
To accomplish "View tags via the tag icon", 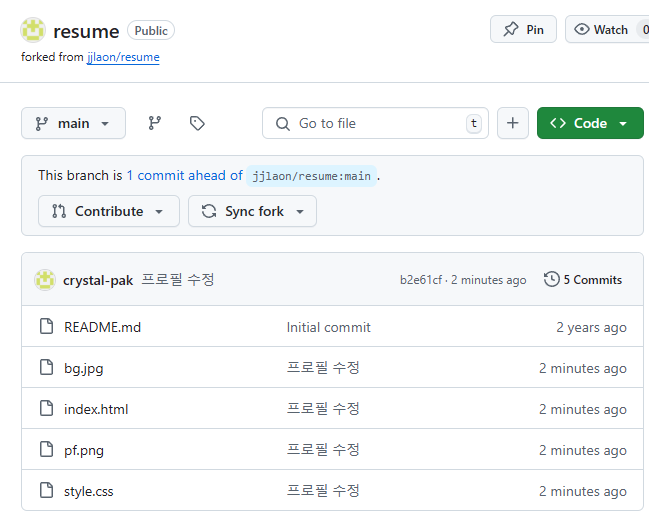I will point(197,123).
